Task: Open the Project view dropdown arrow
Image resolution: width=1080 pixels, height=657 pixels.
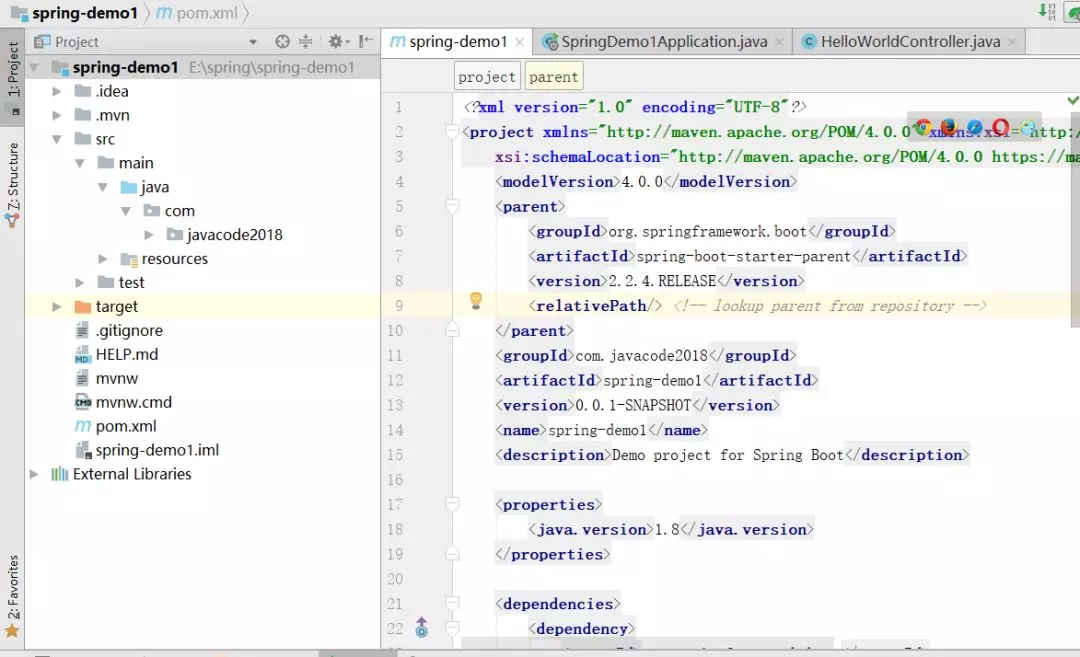Action: click(253, 42)
